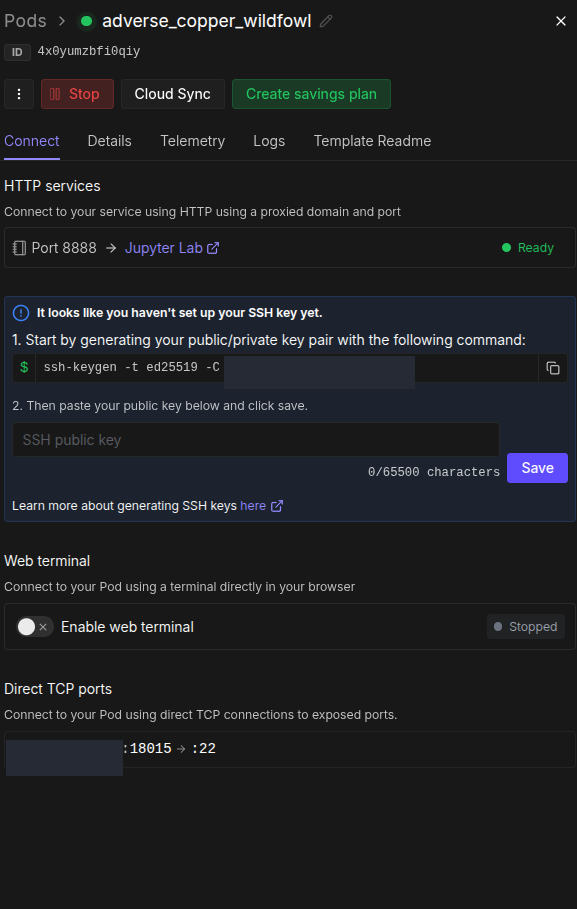Click the ID badge label

pyautogui.click(x=17, y=52)
